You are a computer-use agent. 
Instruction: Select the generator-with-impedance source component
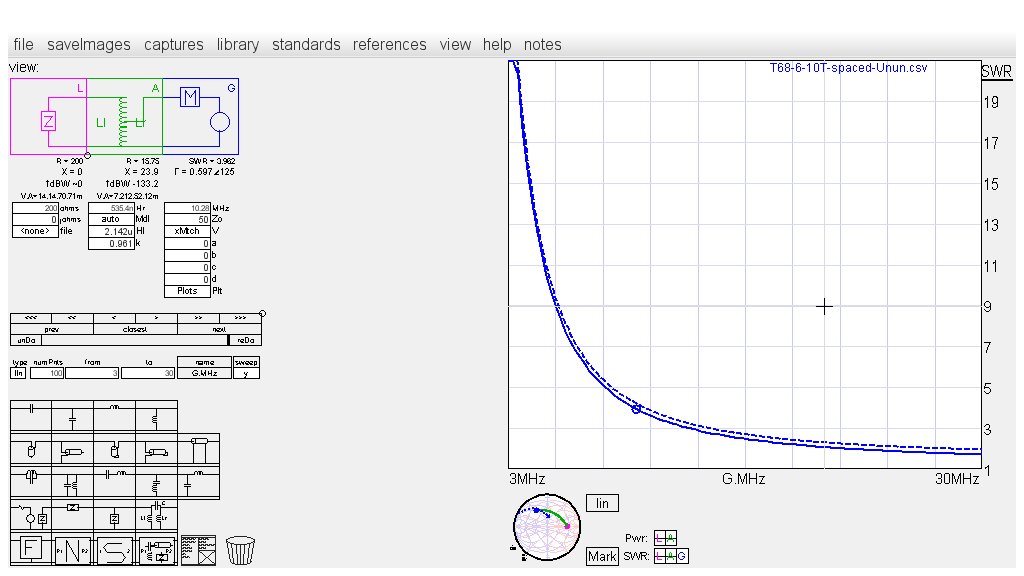[x=31, y=517]
